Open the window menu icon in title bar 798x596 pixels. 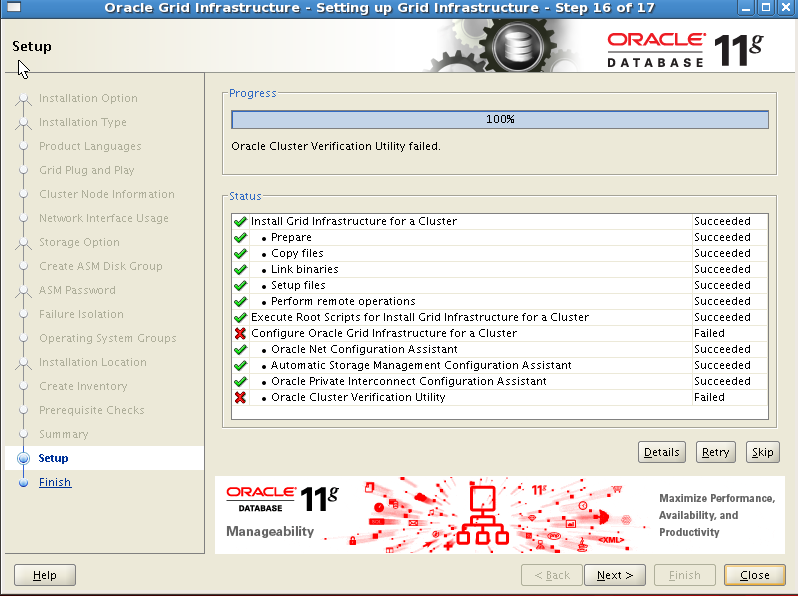point(14,7)
